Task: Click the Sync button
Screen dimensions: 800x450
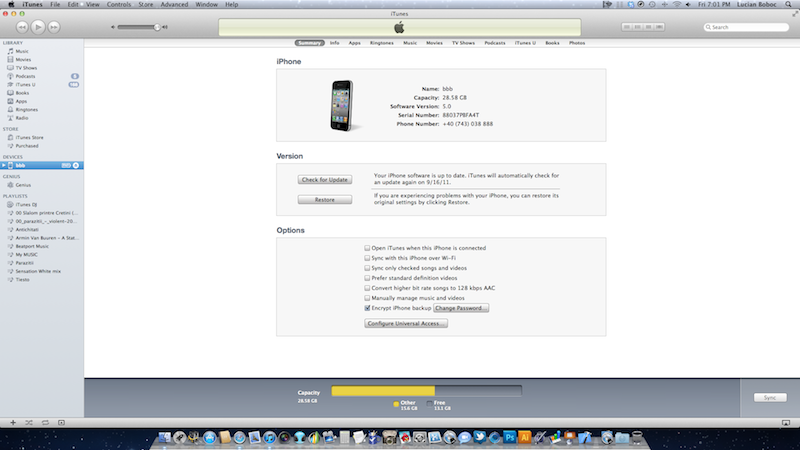Action: [x=770, y=397]
